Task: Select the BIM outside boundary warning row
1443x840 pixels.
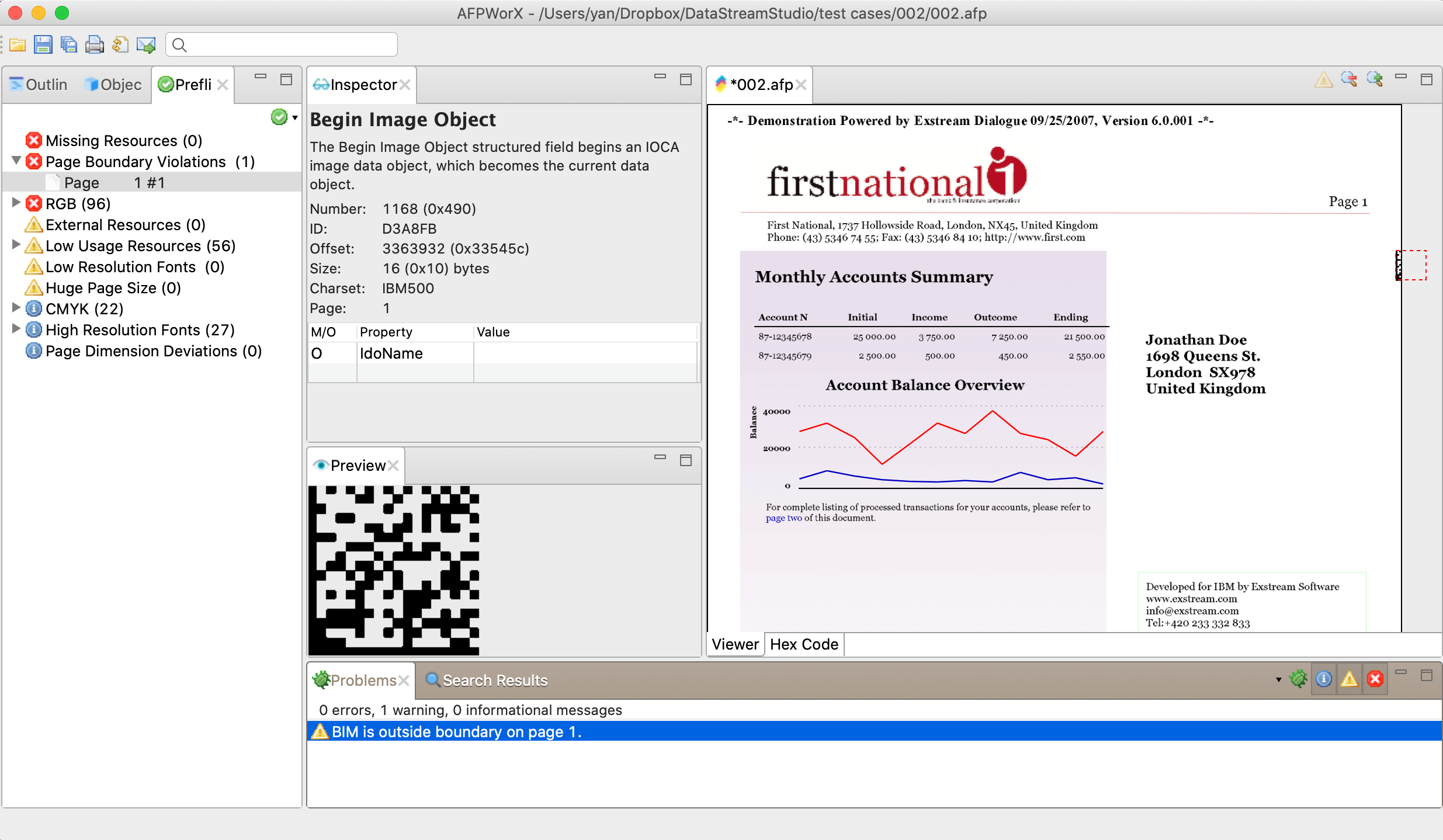Action: 456,732
